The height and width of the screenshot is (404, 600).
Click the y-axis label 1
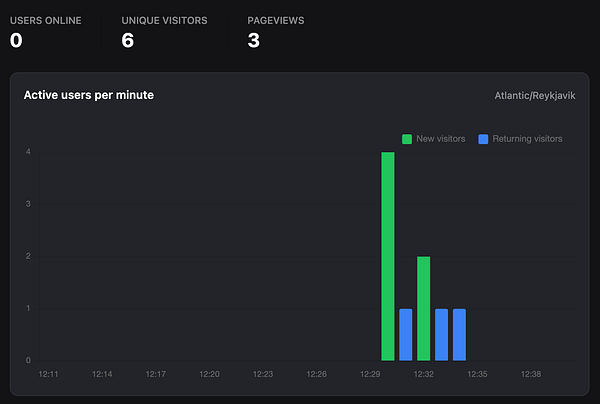coord(28,308)
